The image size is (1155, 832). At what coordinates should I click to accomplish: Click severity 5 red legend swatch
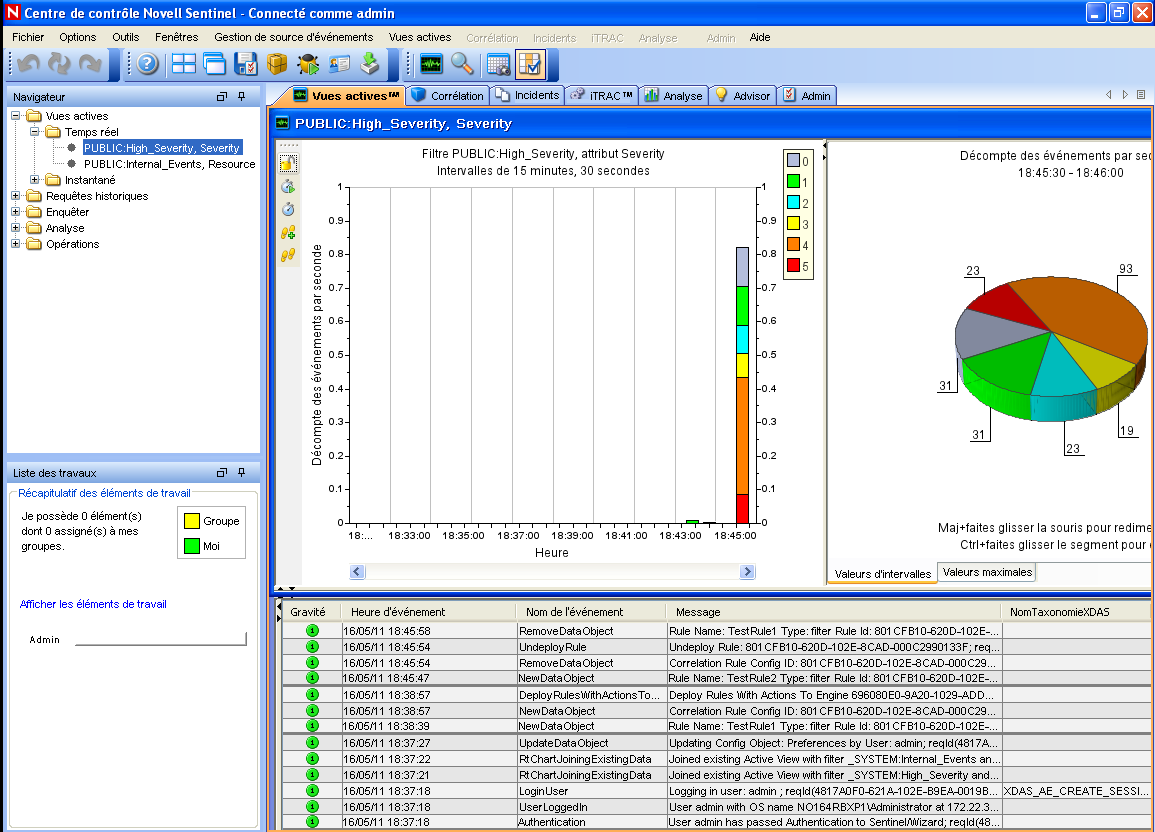[793, 266]
